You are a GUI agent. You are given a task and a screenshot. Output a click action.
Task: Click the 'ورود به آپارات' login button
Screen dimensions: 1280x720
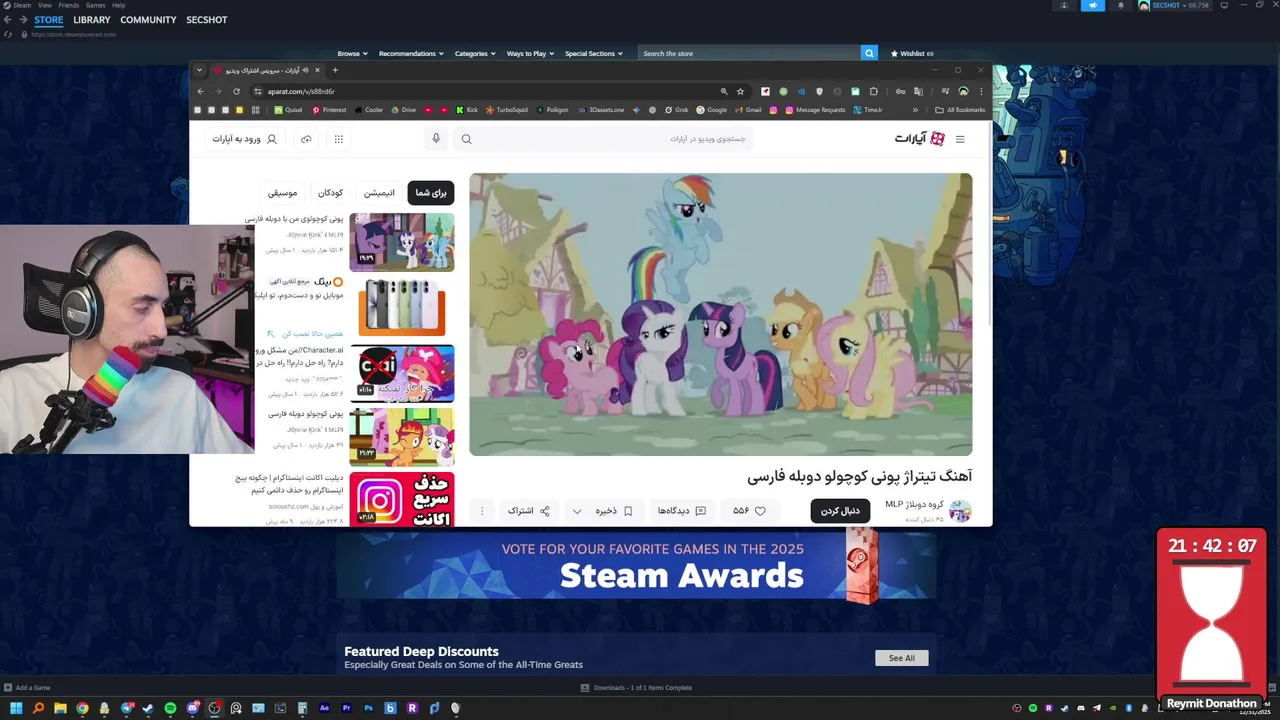click(244, 139)
